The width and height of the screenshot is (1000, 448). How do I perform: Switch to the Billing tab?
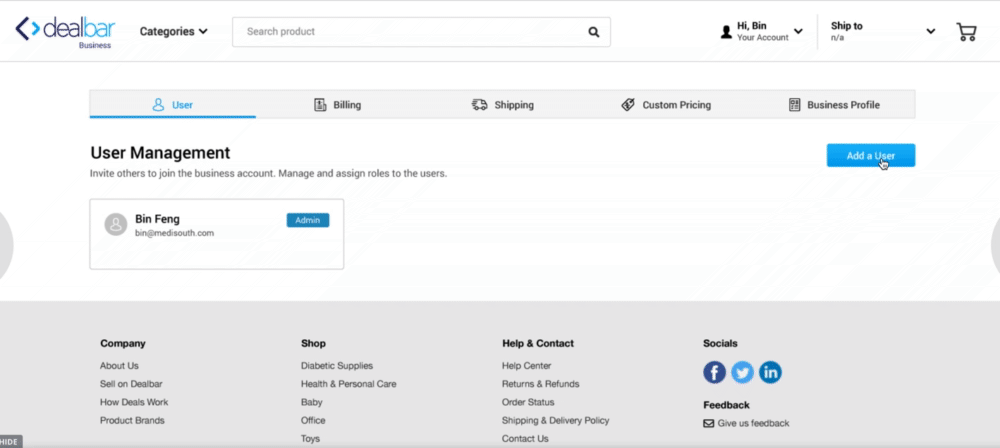click(x=338, y=105)
